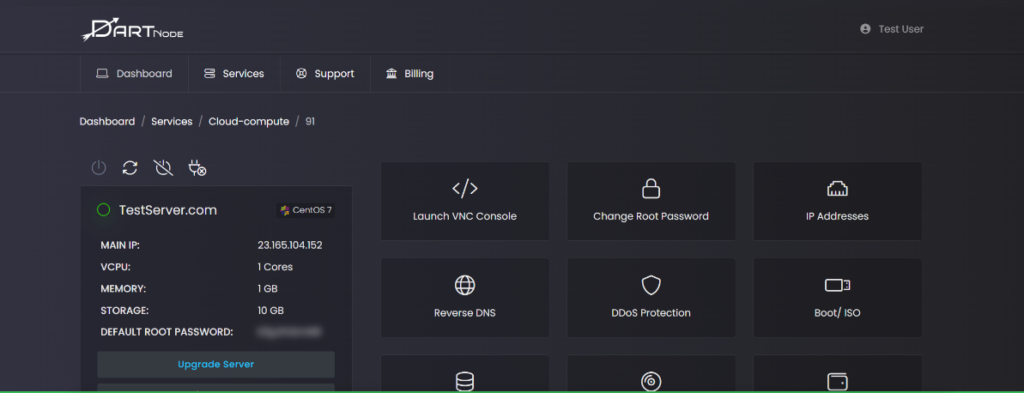Click the CentOS 7 OS badge
The image size is (1024, 393).
pos(306,210)
